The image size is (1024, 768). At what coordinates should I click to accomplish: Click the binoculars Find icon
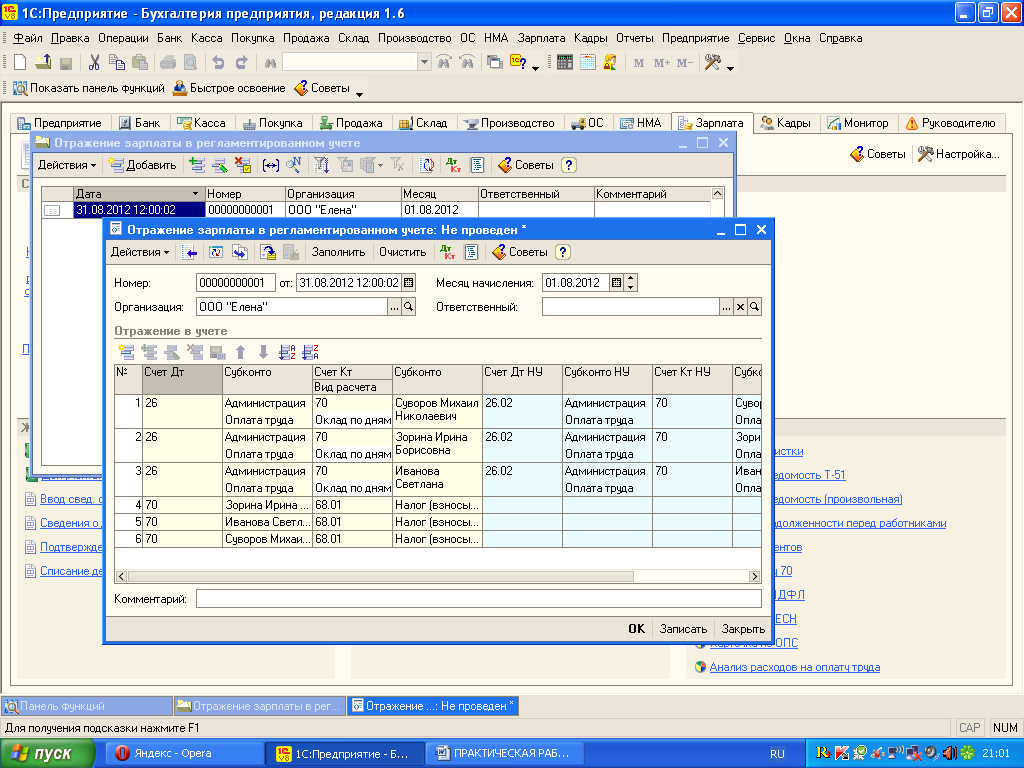(270, 63)
